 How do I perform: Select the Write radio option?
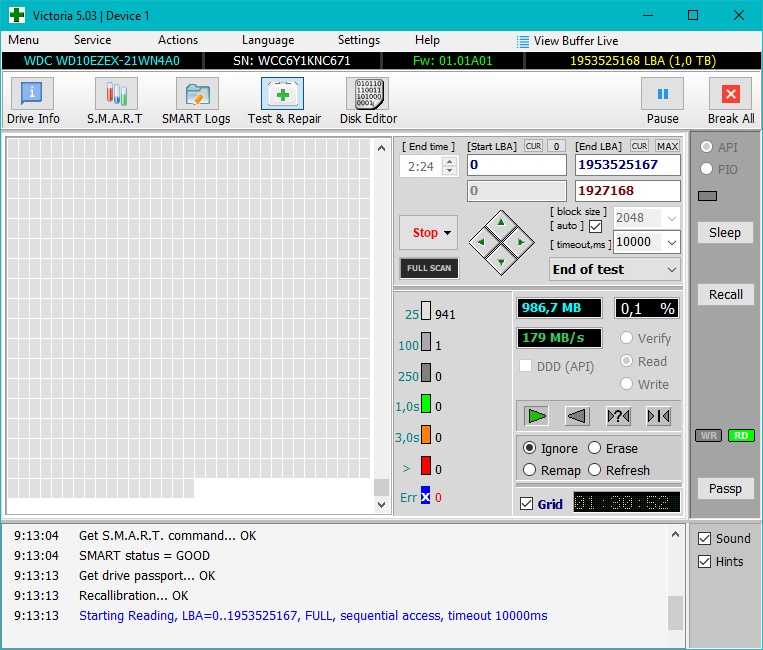627,384
